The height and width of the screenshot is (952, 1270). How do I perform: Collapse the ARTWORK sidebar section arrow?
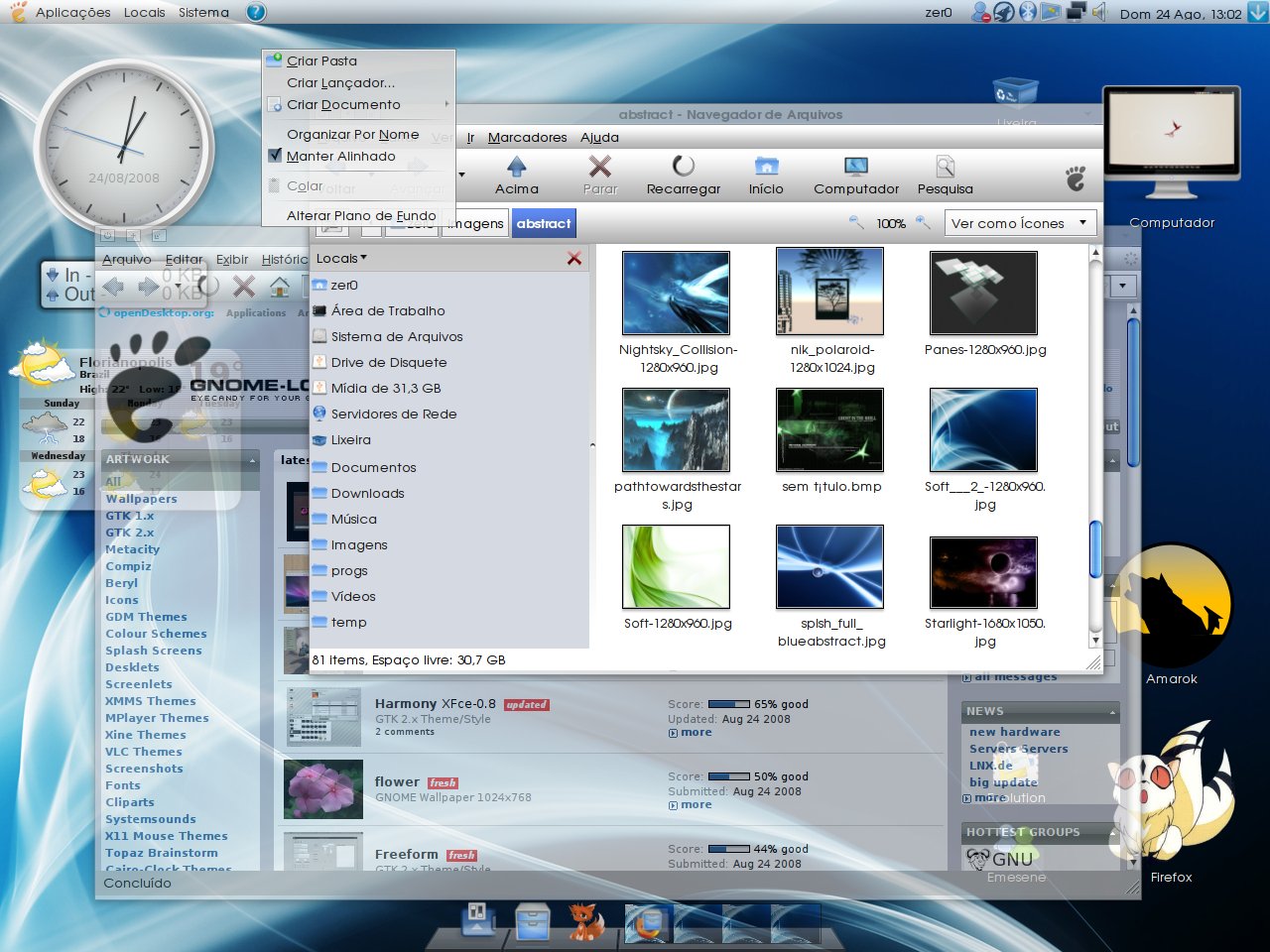pos(252,460)
